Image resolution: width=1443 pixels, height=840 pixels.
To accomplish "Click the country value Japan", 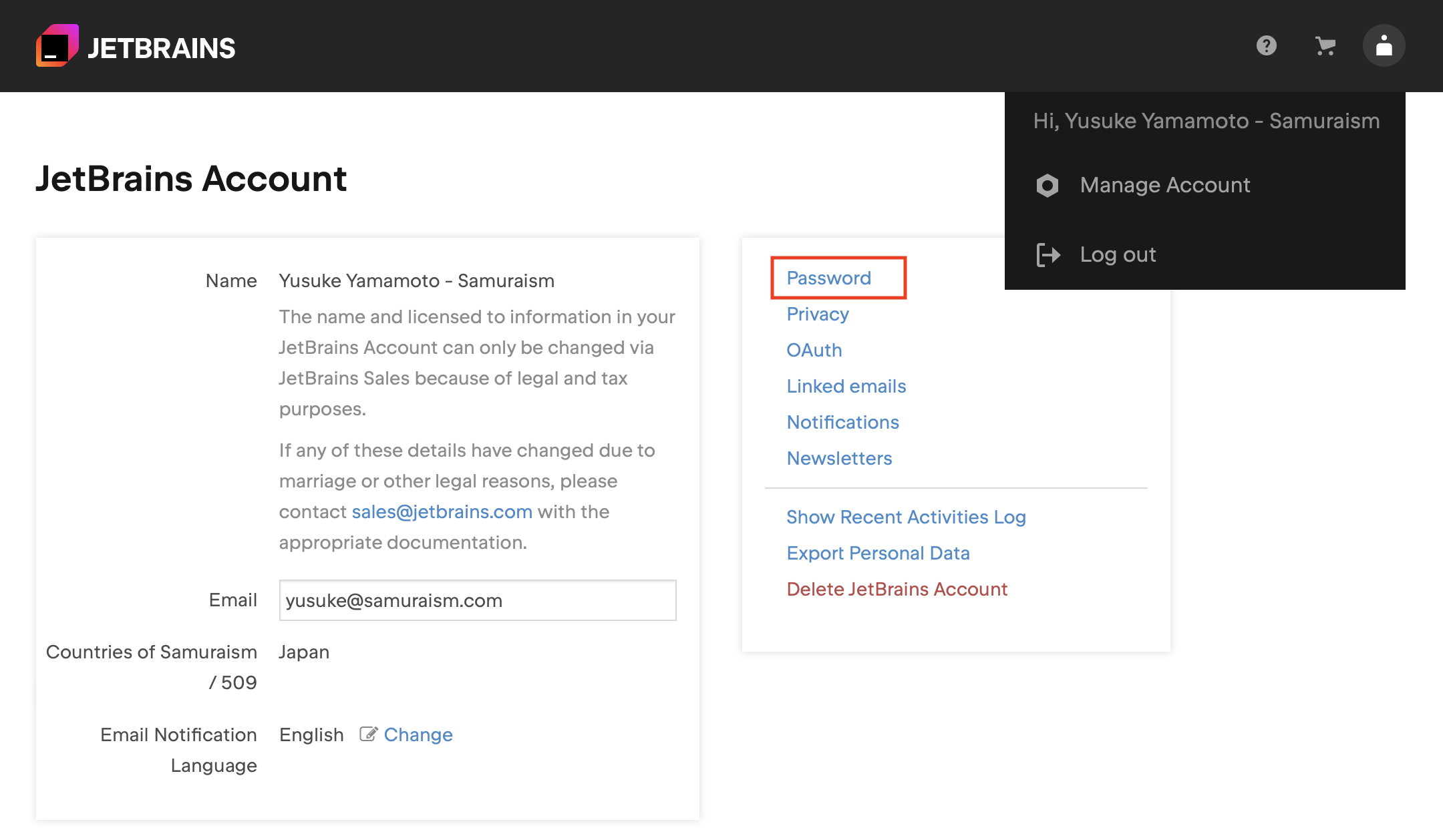I will point(304,652).
